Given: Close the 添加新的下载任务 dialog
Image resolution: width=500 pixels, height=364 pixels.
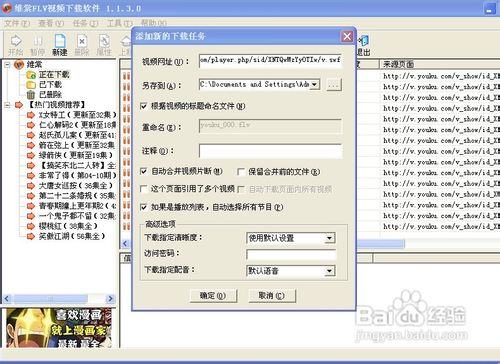Looking at the screenshot, I should pyautogui.click(x=347, y=36).
